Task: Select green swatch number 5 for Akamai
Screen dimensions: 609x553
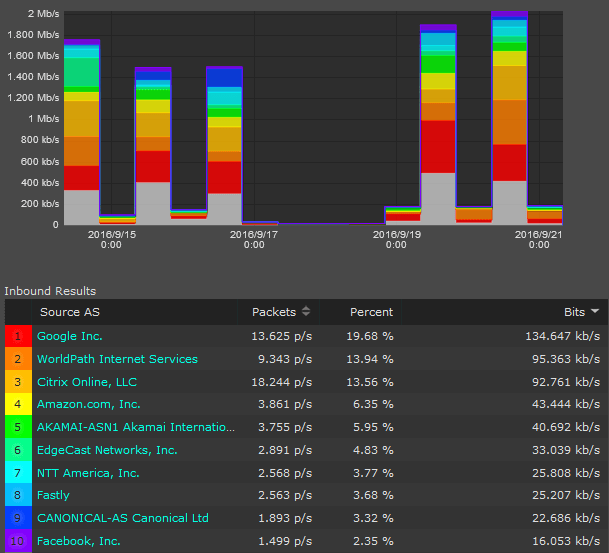Action: tap(18, 427)
